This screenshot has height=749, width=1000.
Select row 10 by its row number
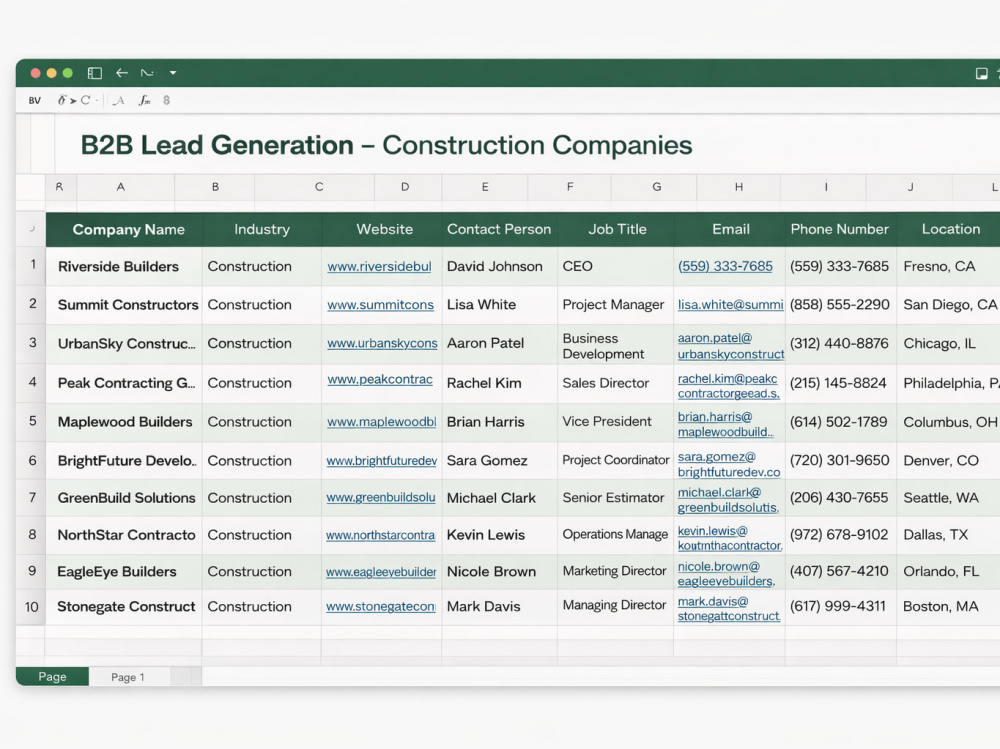click(x=31, y=607)
